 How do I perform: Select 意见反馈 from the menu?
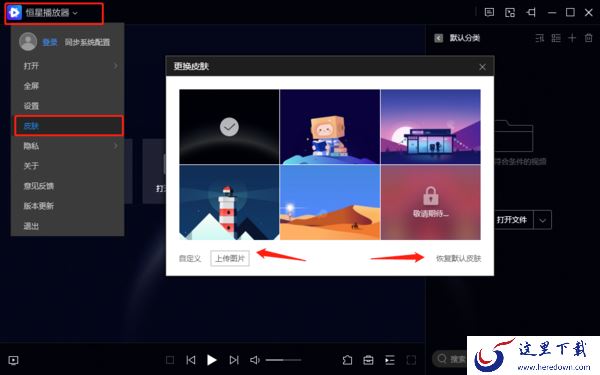click(x=67, y=186)
